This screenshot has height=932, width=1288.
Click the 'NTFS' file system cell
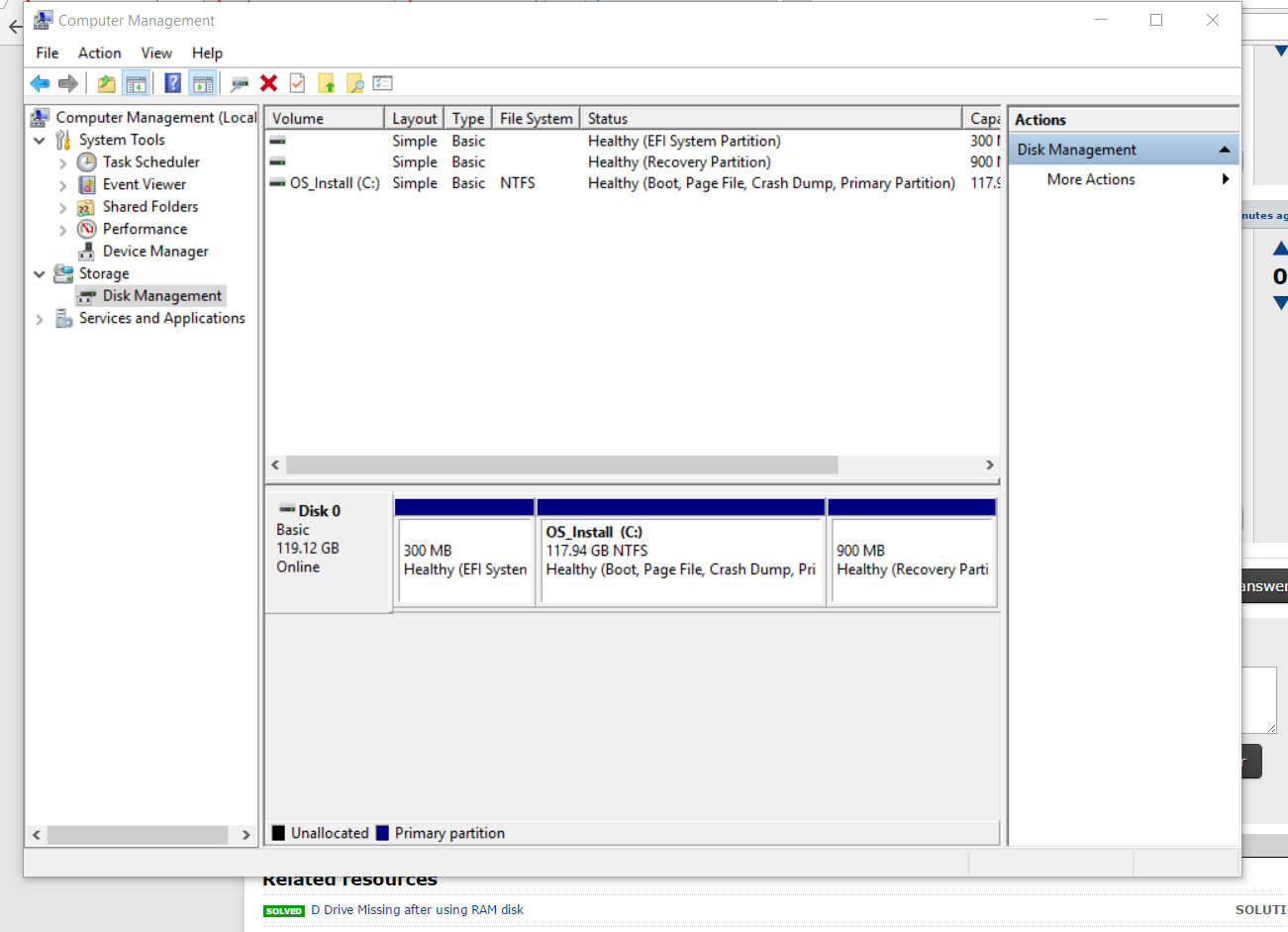pyautogui.click(x=518, y=183)
